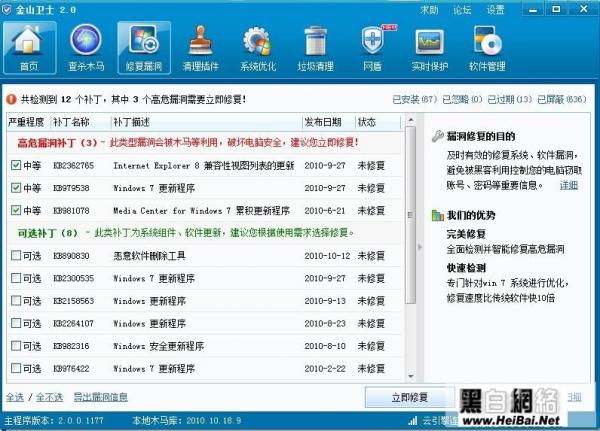Open the 清理插件 plugin cleanup tool
Image resolution: width=600 pixels, height=431 pixels.
(x=200, y=48)
